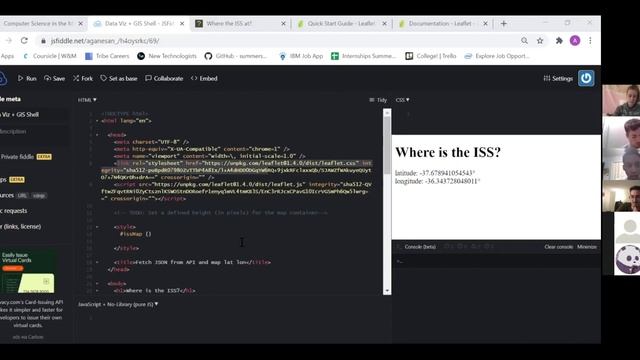The height and width of the screenshot is (360, 640).
Task: Open GitHub bookmark
Action: tap(236, 56)
